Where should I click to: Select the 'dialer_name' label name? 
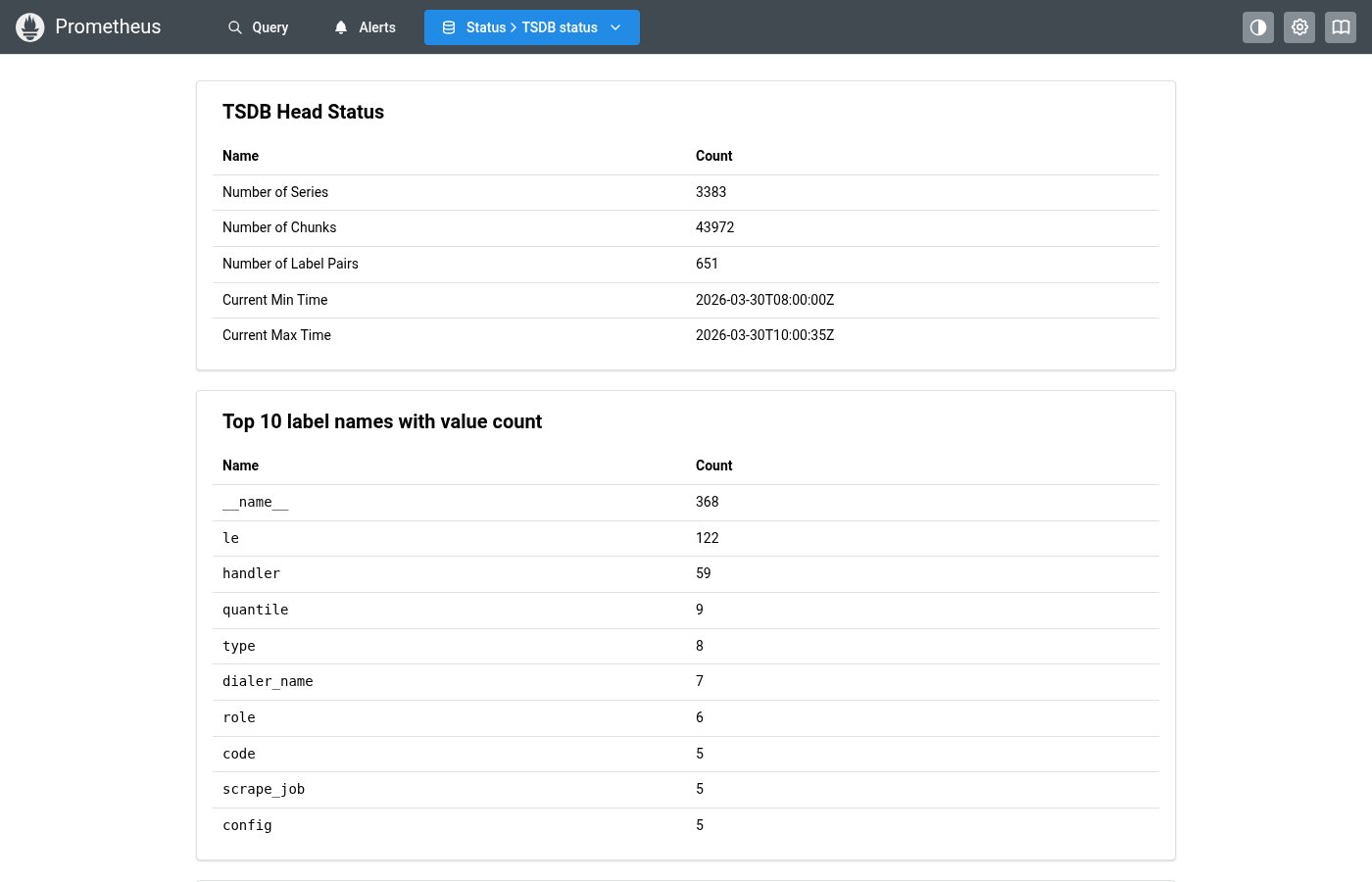point(268,681)
